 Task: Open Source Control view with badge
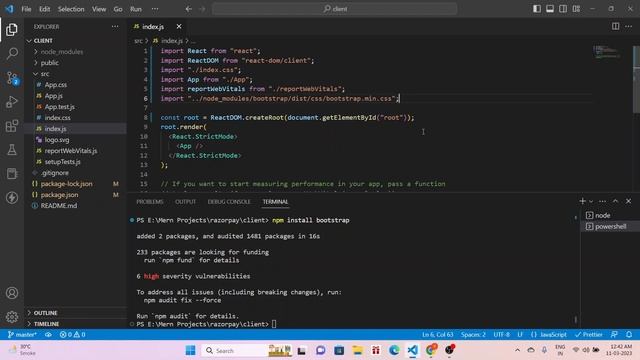point(12,78)
